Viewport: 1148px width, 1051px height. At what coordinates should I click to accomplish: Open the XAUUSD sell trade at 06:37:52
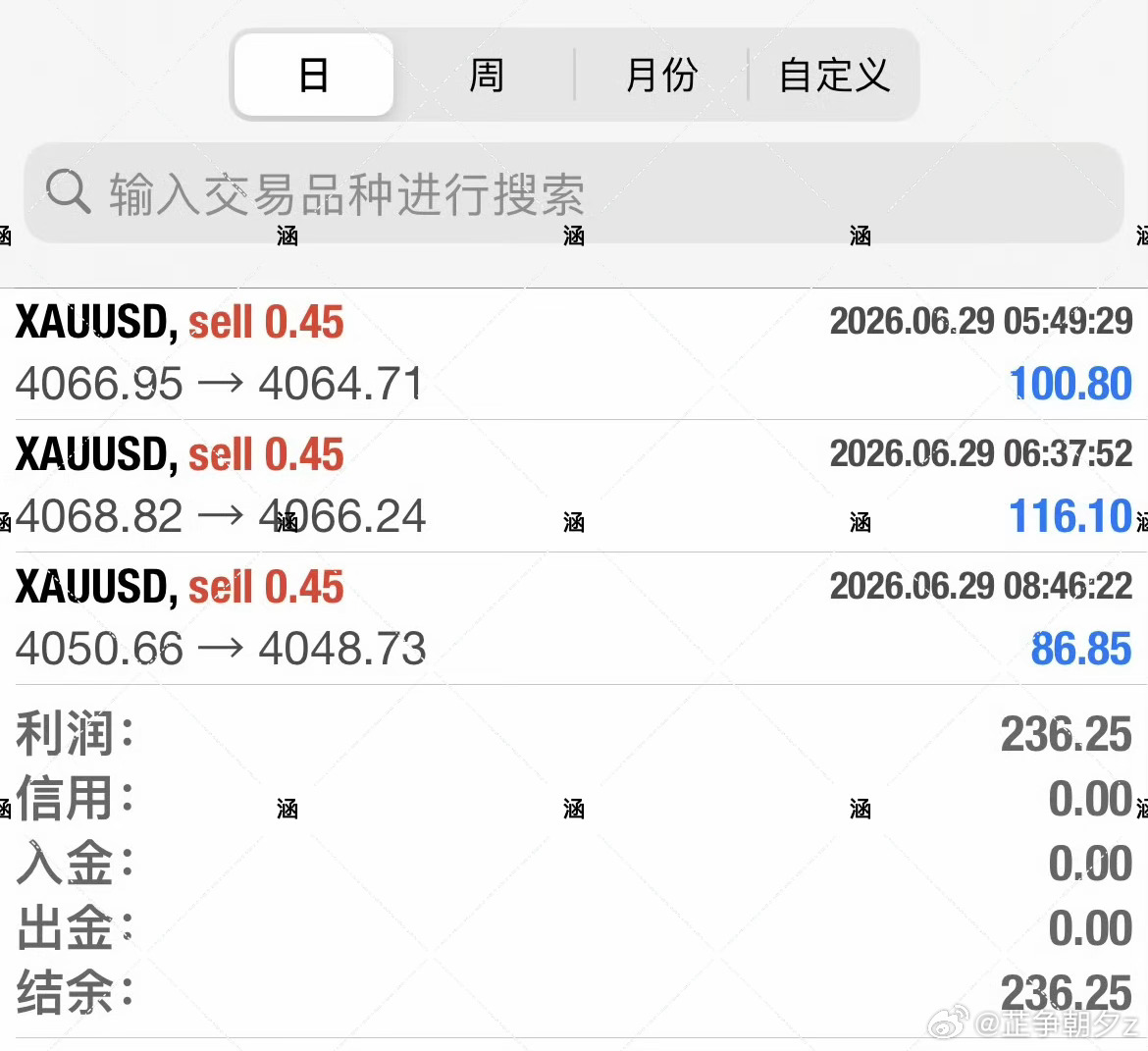574,486
